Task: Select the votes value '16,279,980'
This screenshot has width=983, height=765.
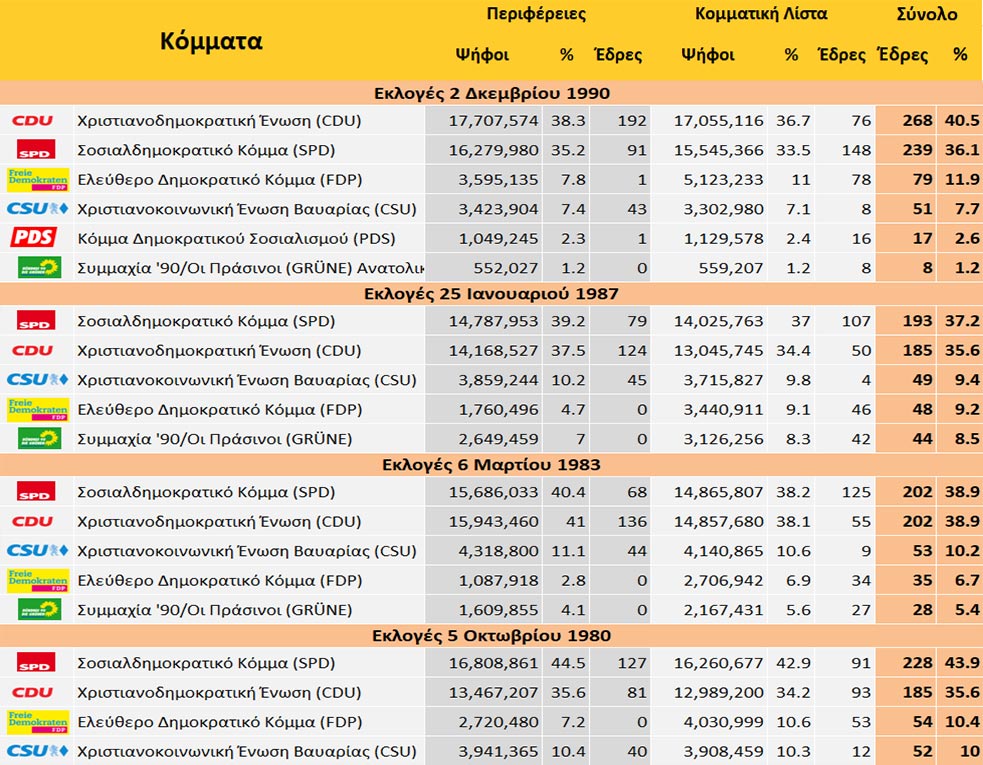Action: 493,150
